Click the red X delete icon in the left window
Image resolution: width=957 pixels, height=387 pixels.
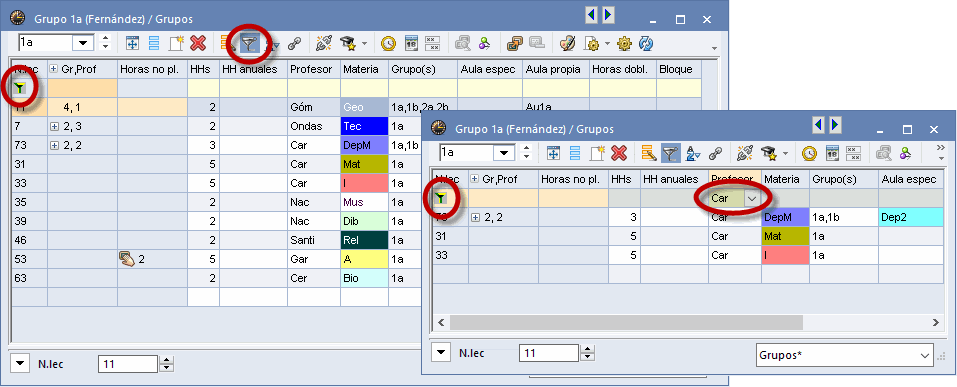[198, 43]
